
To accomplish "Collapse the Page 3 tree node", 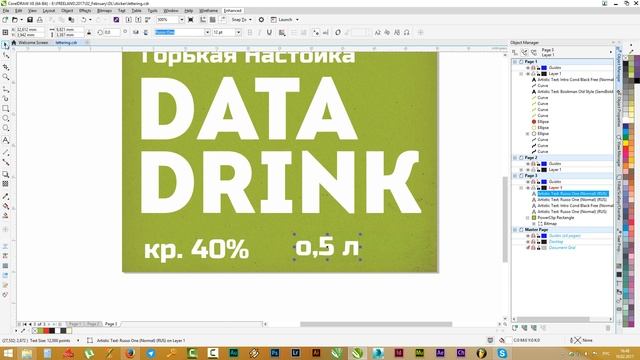I will [515, 176].
